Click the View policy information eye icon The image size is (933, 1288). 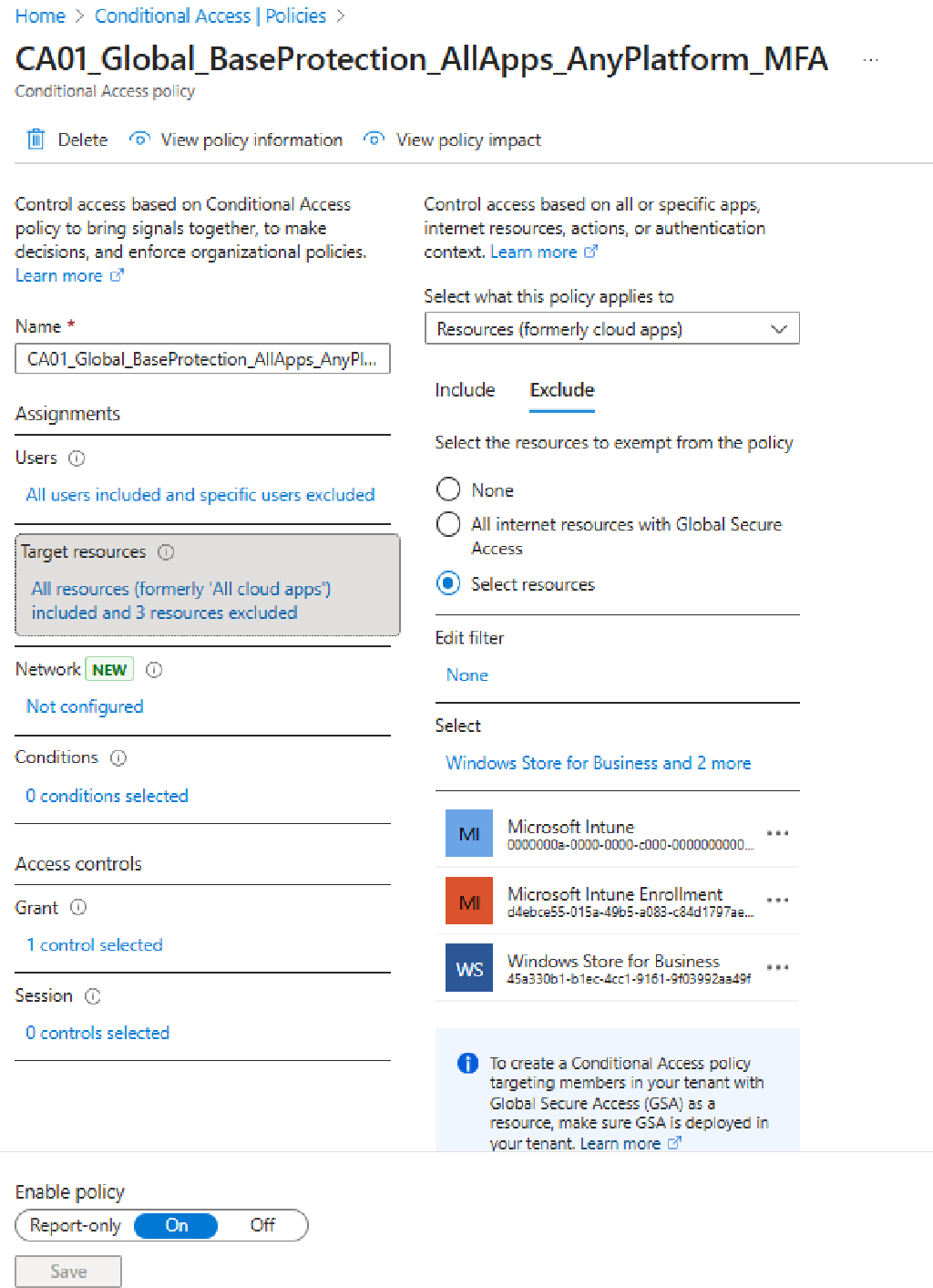[138, 139]
